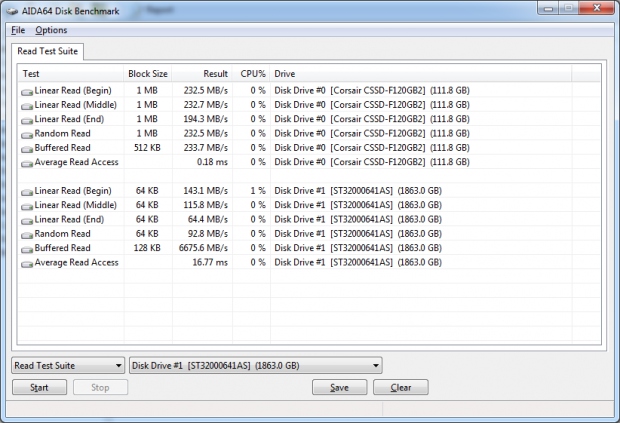Click icon of 16.77 ms Average Read Access
This screenshot has height=423, width=620.
tap(27, 263)
